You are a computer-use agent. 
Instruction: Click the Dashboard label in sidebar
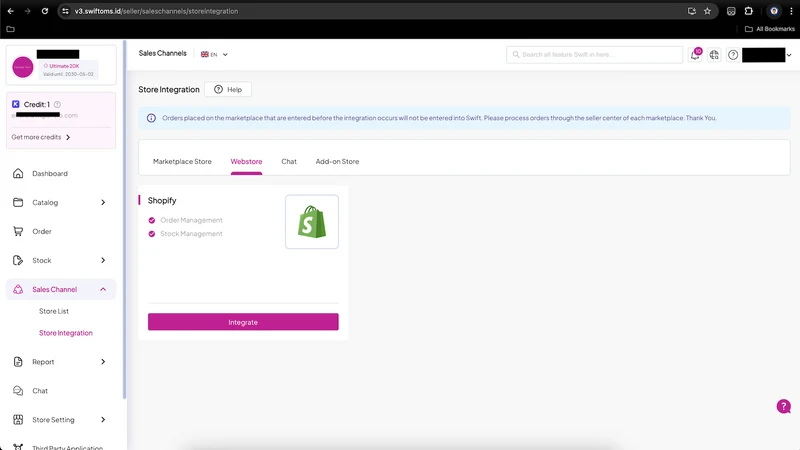coord(50,173)
